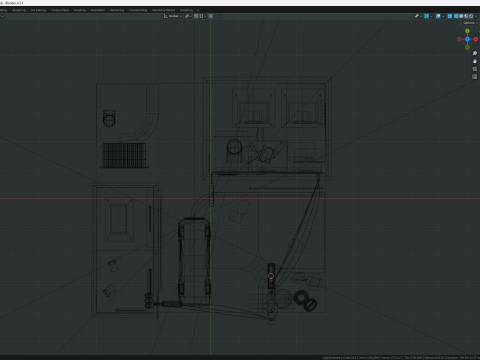Image resolution: width=480 pixels, height=360 pixels.
Task: Open the Sculpting workspace tab
Action: (x=19, y=10)
